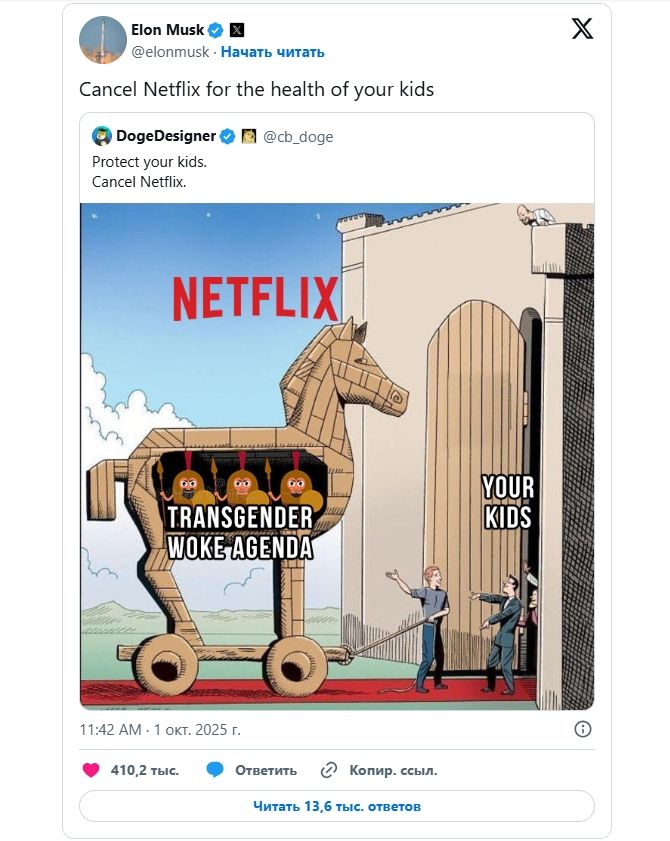Click the copy link chain icon
670x841 pixels.
(x=328, y=770)
